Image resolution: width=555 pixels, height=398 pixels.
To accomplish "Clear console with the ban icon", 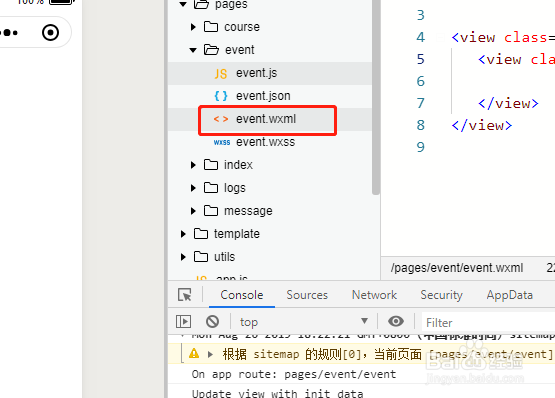I will tap(212, 322).
